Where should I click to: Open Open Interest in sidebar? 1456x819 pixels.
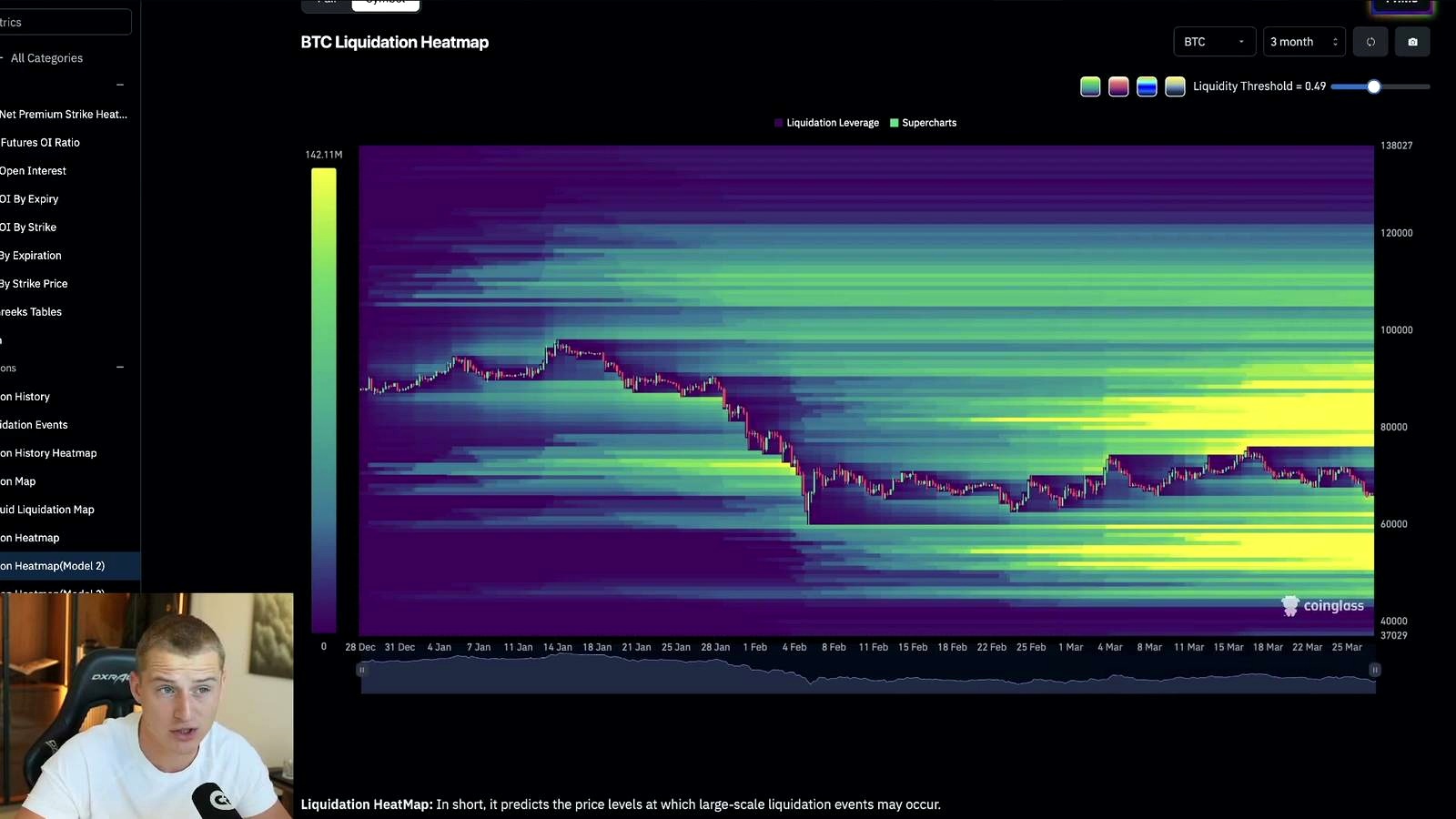[x=33, y=171]
